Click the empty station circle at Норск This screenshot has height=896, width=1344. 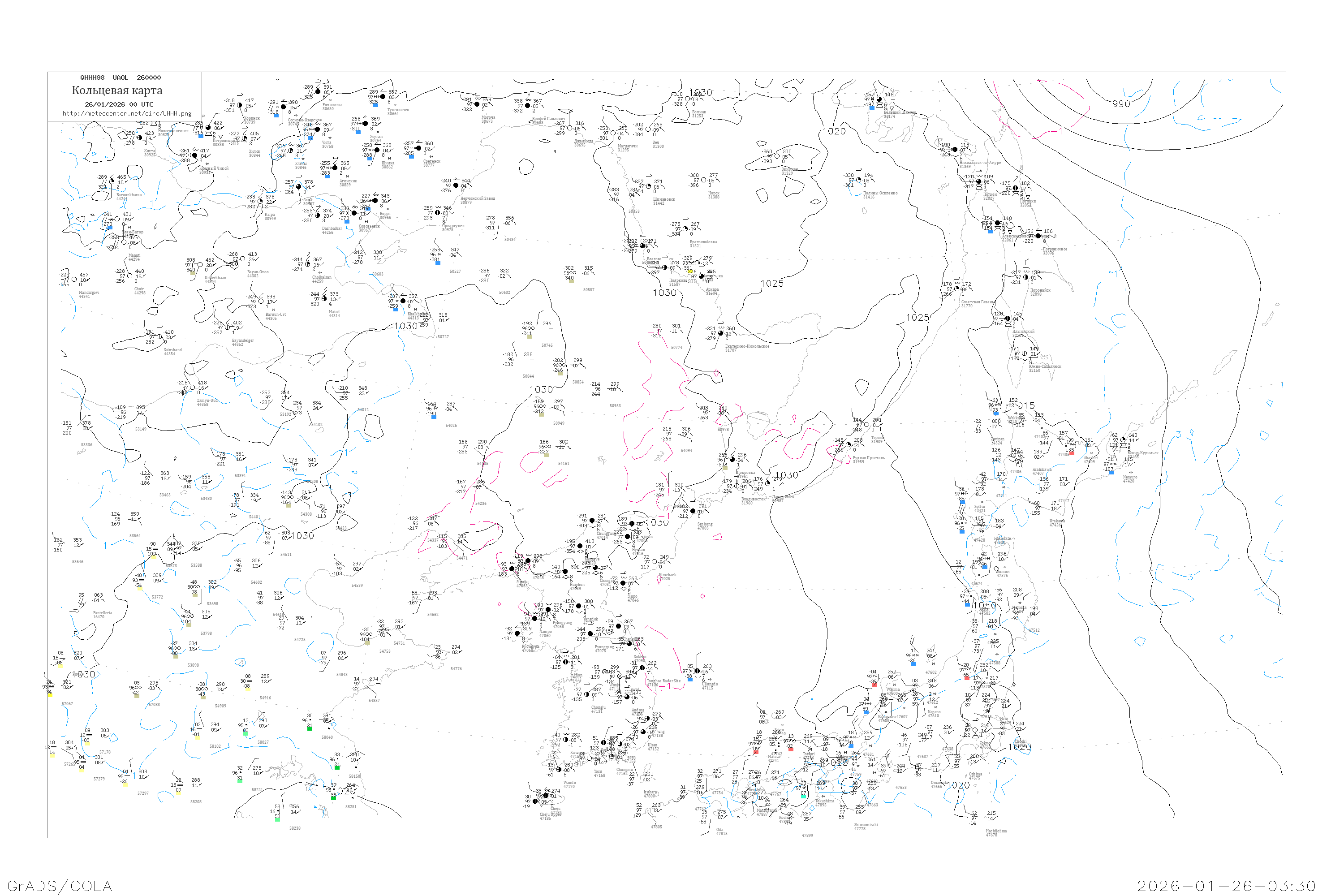click(704, 181)
